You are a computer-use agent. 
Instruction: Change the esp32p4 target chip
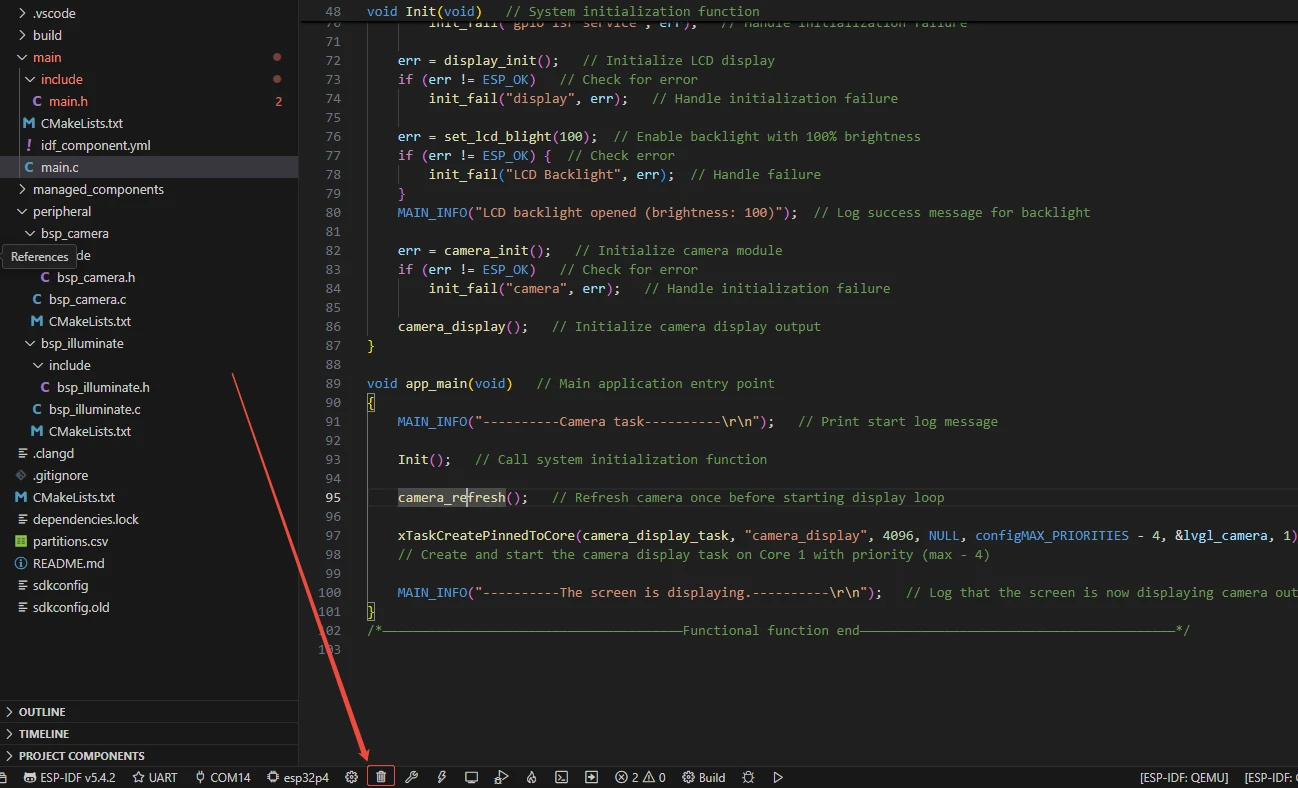298,777
